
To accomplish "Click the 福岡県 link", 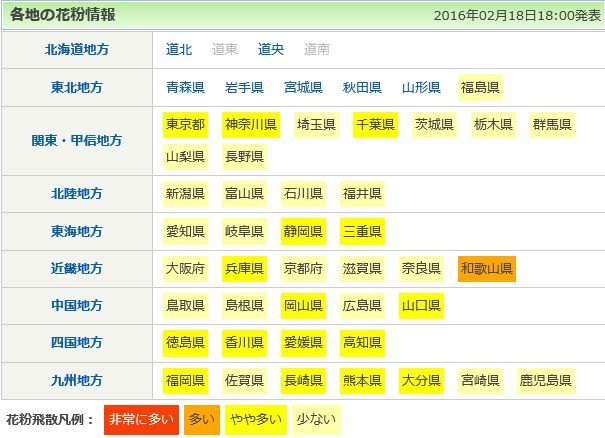I will (x=185, y=380).
